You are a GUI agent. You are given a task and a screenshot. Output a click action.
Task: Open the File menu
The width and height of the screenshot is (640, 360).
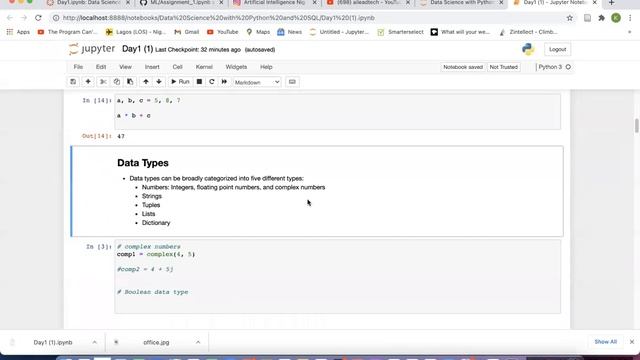pos(78,67)
